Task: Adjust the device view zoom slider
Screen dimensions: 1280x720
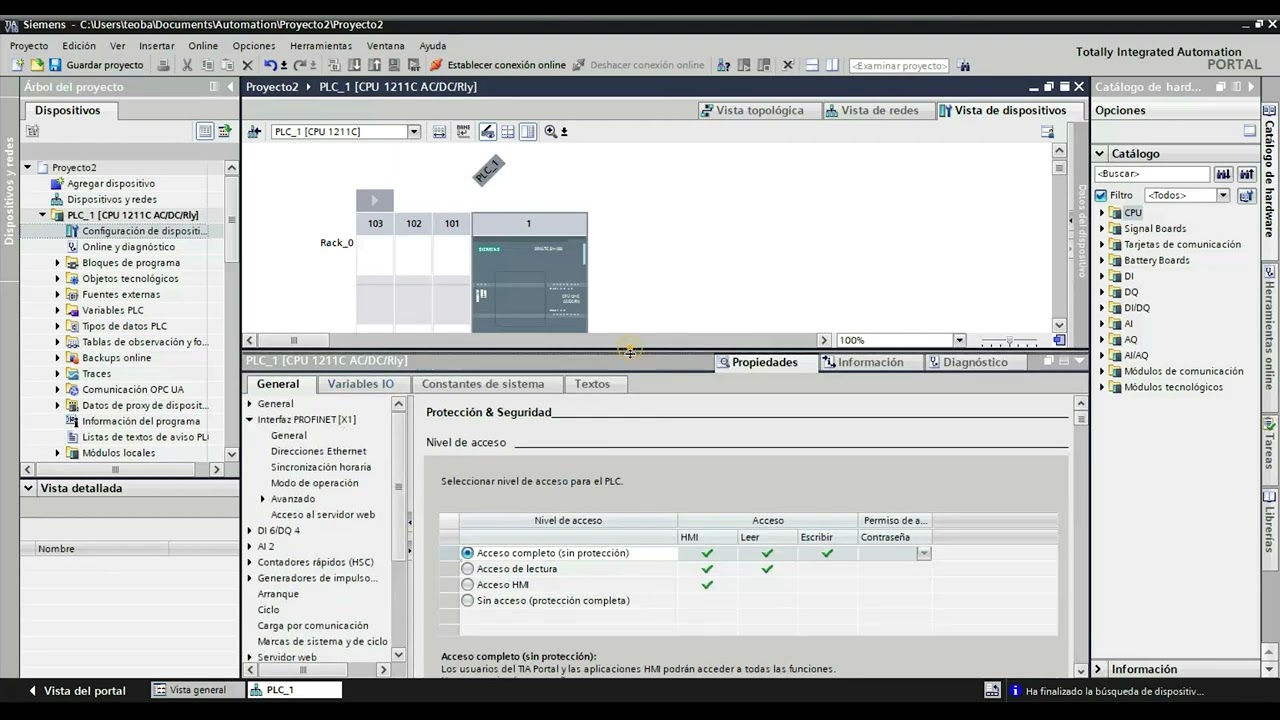Action: click(x=1009, y=341)
